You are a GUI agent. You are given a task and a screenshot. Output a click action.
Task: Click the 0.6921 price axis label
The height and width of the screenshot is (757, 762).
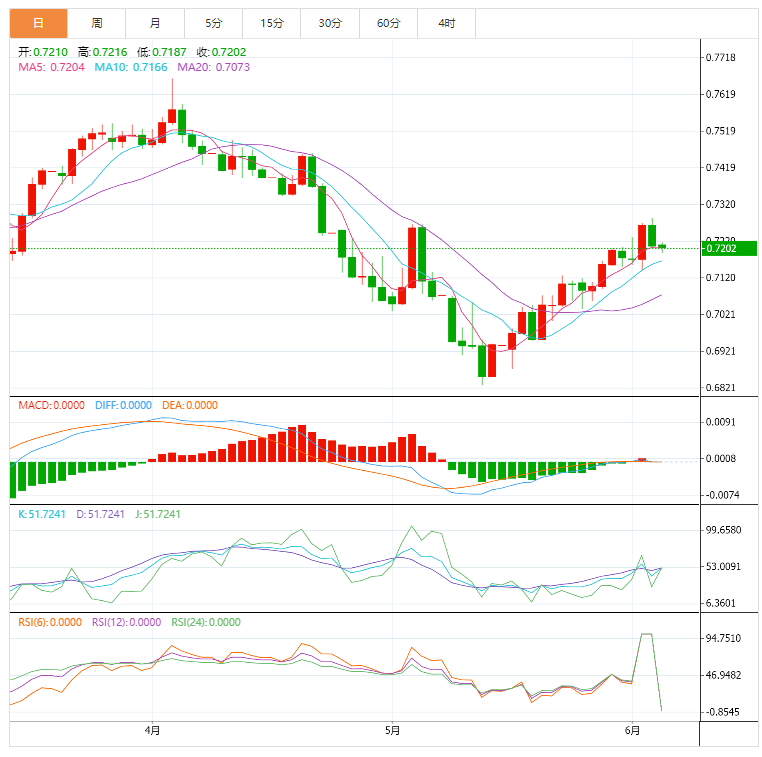point(721,351)
